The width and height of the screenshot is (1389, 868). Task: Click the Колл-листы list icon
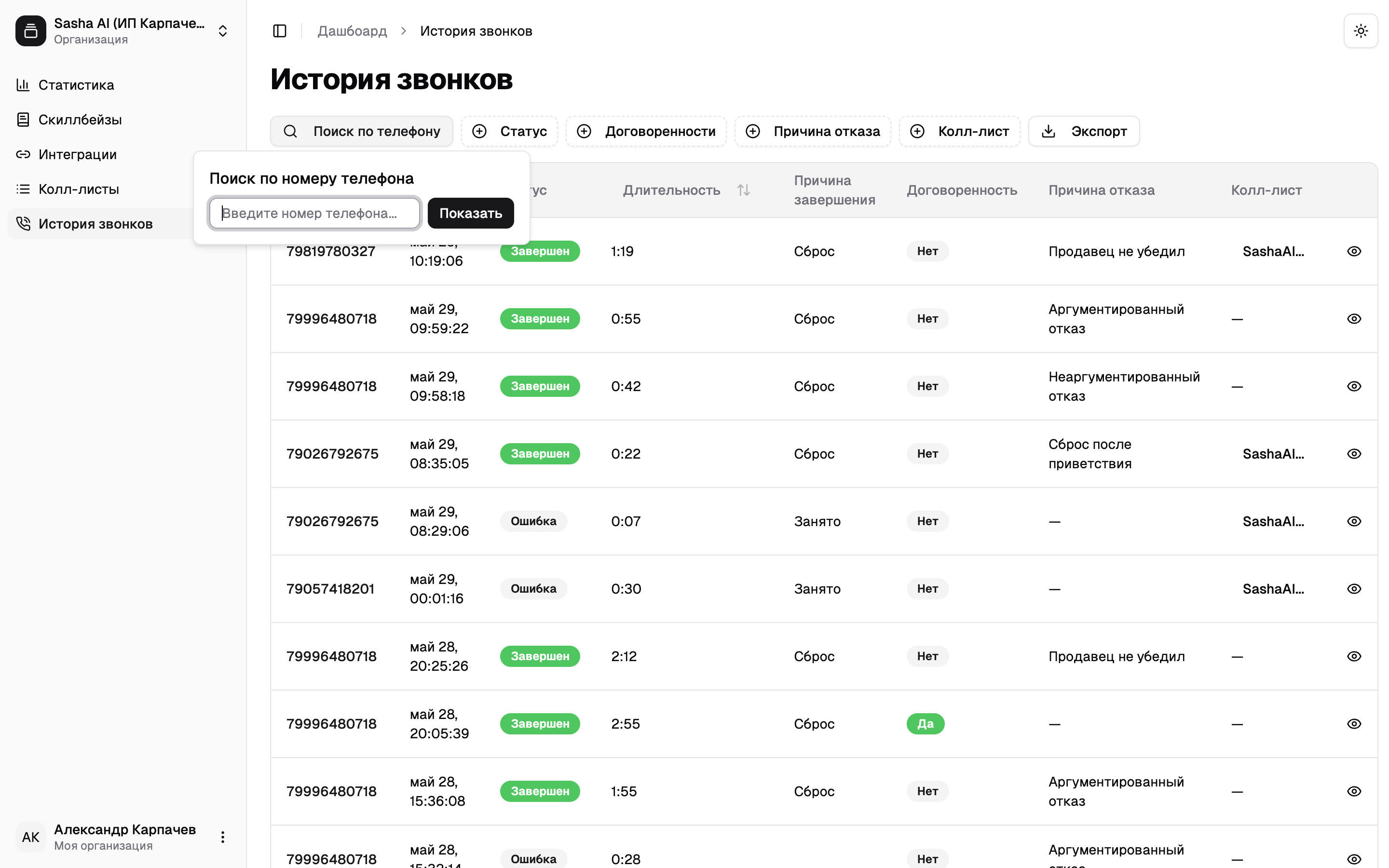23,189
